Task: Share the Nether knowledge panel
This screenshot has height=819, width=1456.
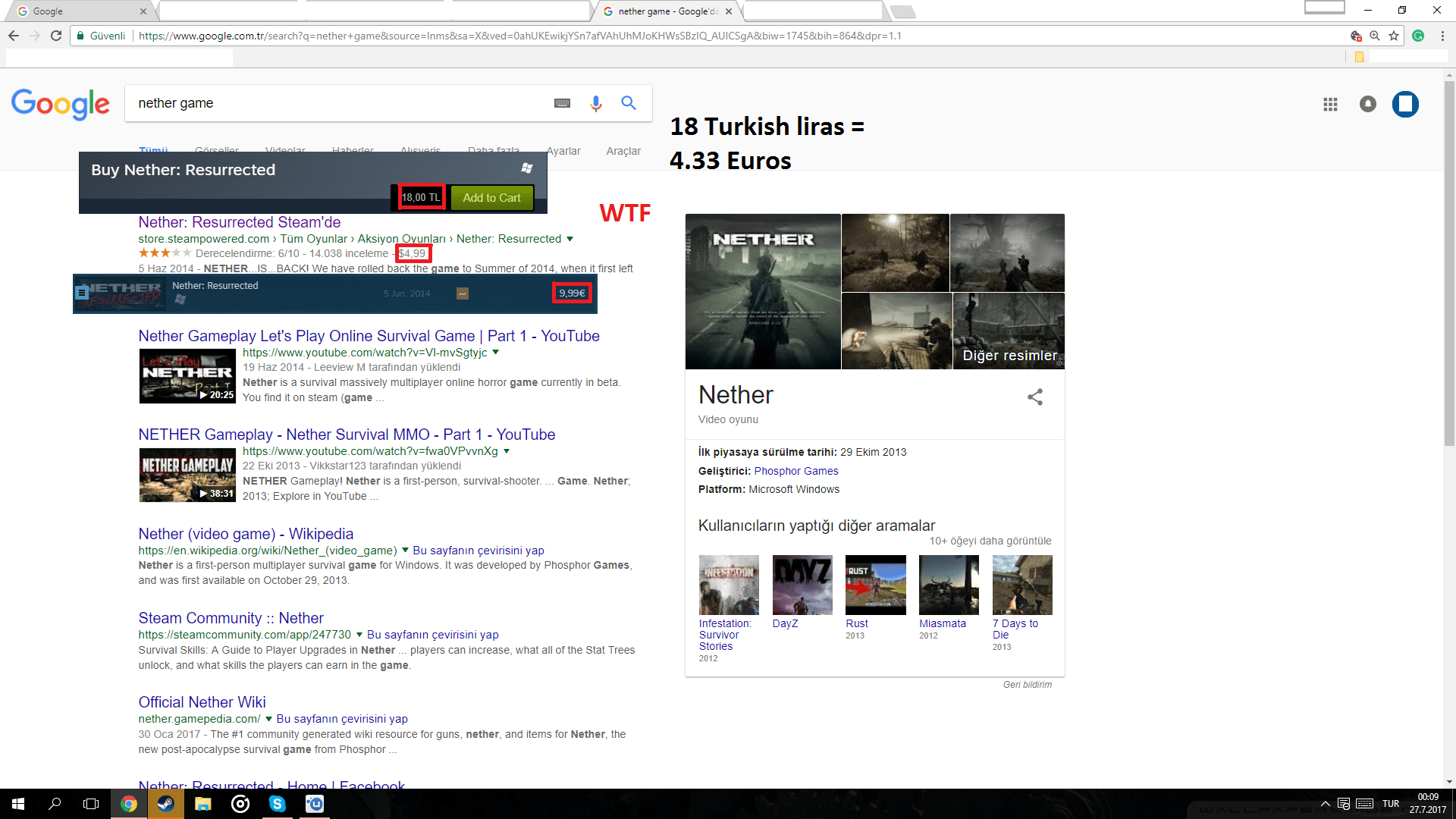Action: coord(1035,397)
